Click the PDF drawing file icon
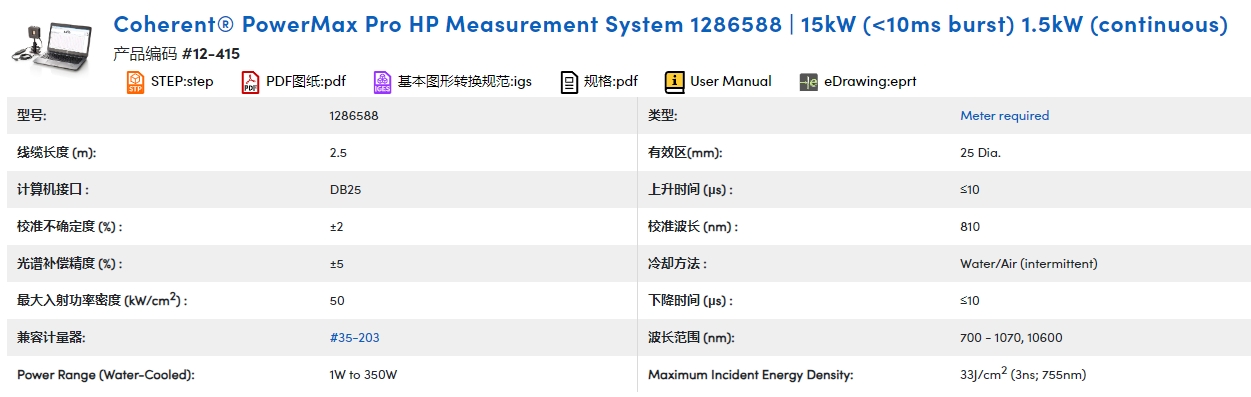 [x=250, y=82]
